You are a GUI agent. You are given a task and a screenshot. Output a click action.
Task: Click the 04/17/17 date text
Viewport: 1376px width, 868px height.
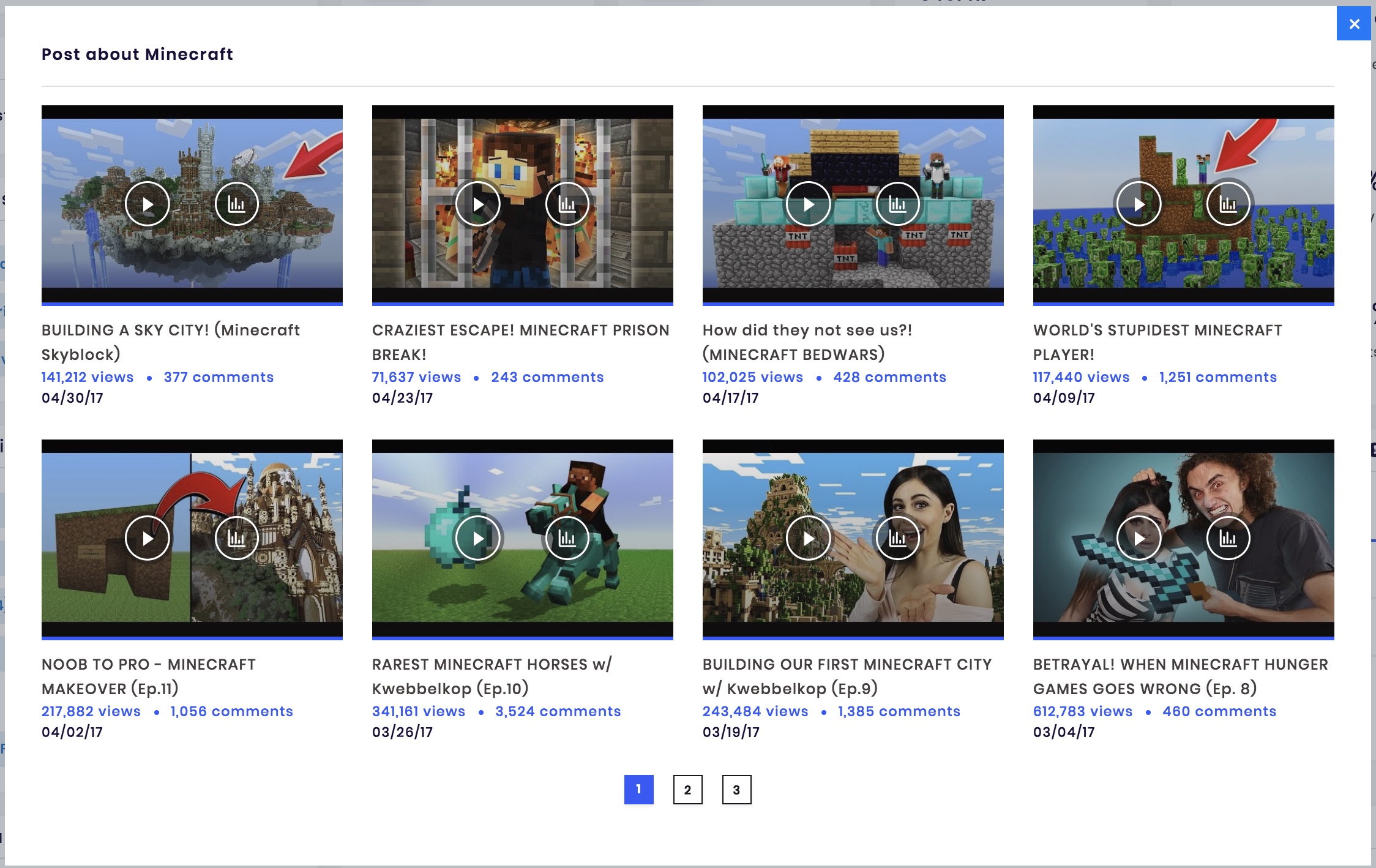pyautogui.click(x=731, y=398)
